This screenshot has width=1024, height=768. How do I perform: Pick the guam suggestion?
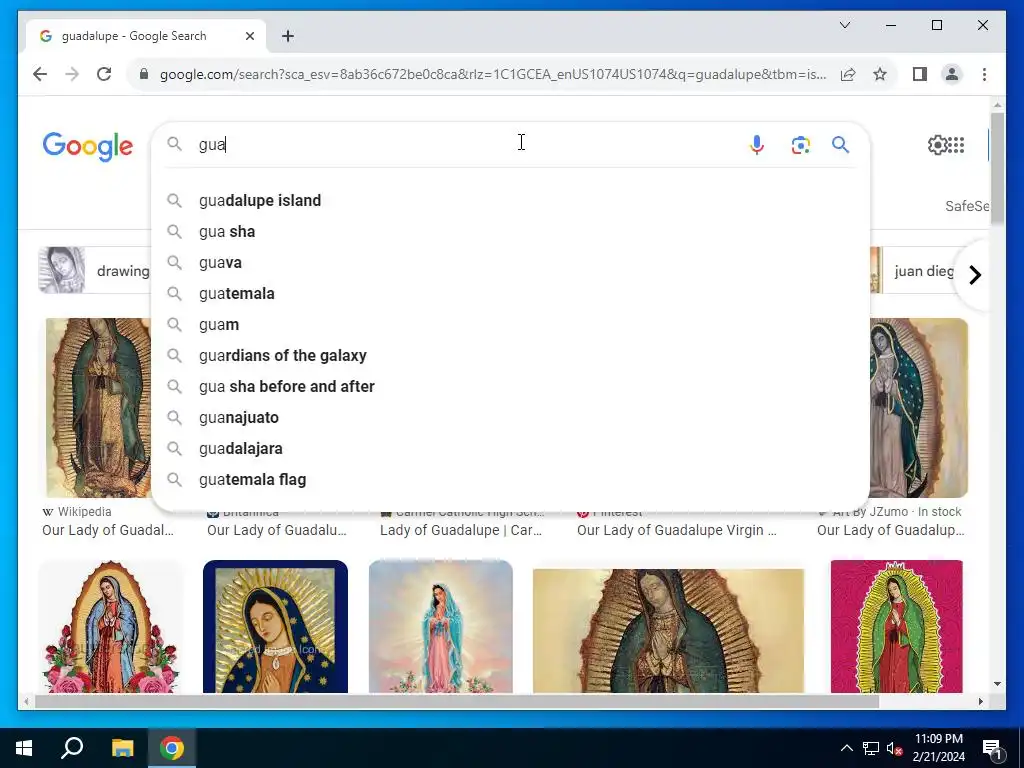click(511, 325)
